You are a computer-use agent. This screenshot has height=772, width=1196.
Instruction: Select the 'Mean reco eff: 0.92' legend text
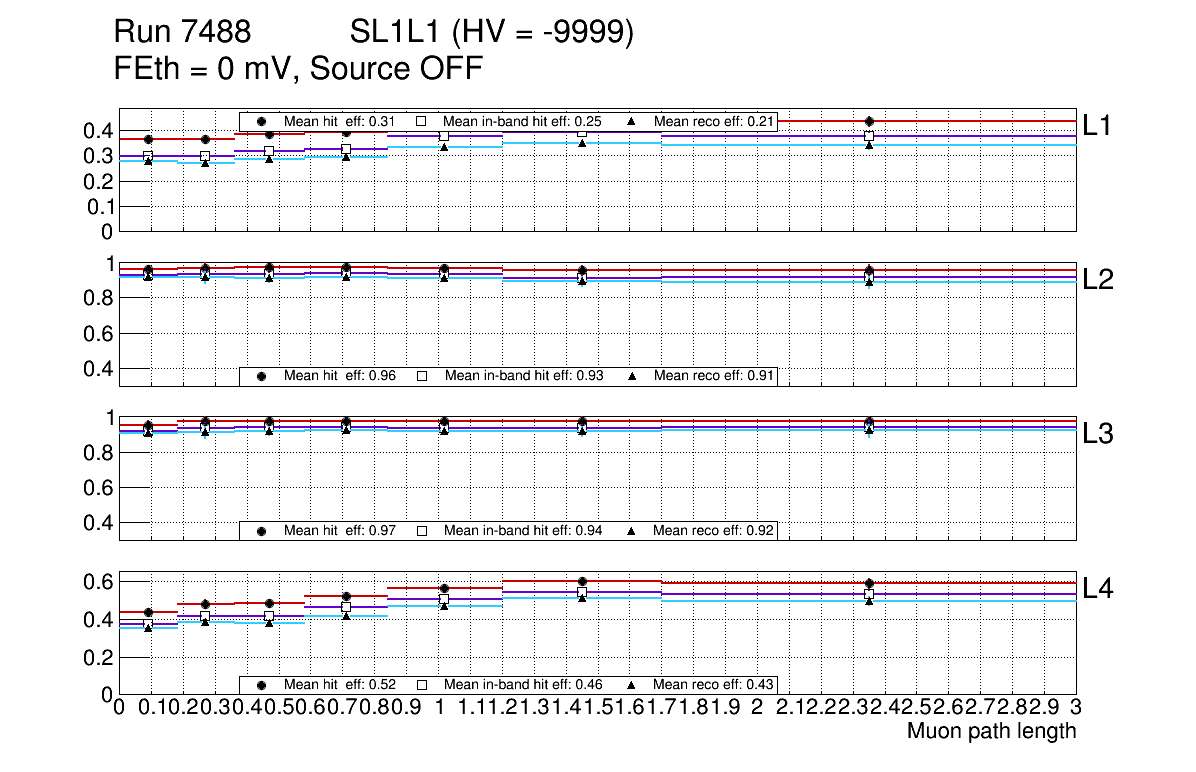point(714,530)
